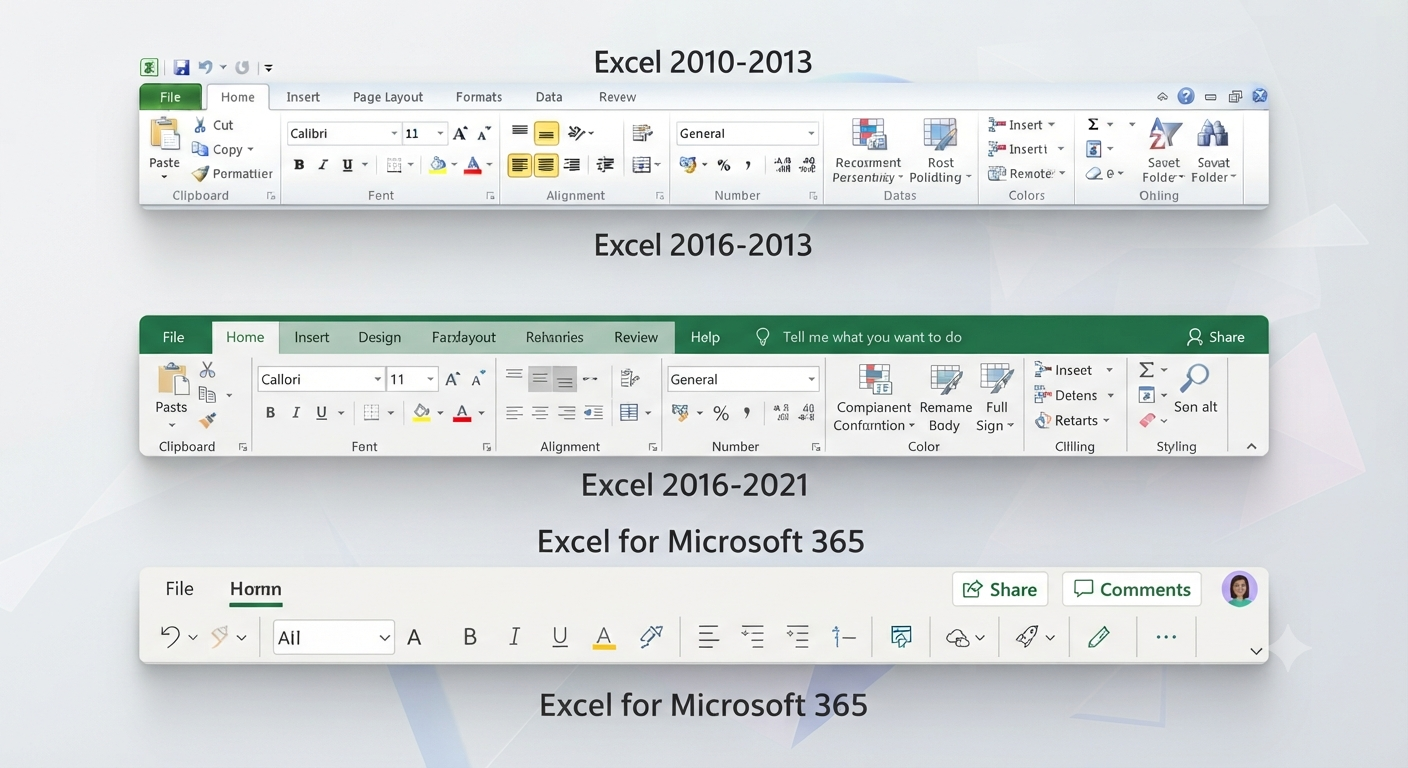
Task: Open Inseet dropdown in Excel 2016 Cllling group
Action: (1109, 370)
